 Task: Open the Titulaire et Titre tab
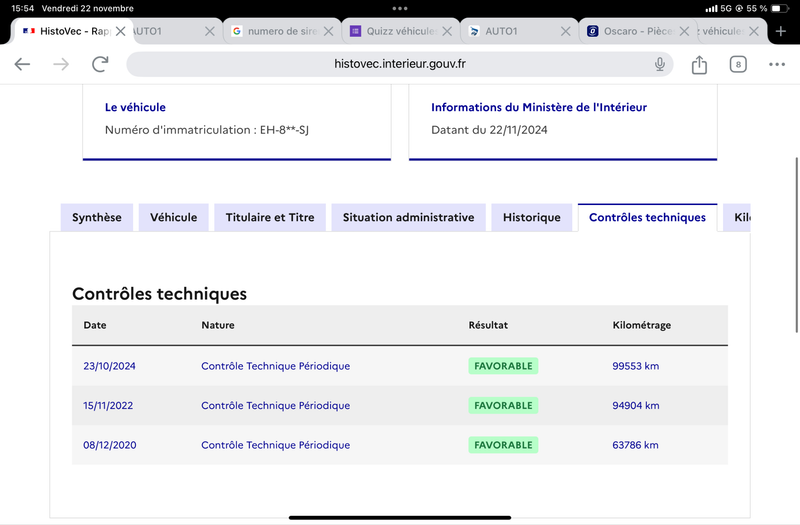click(x=270, y=217)
